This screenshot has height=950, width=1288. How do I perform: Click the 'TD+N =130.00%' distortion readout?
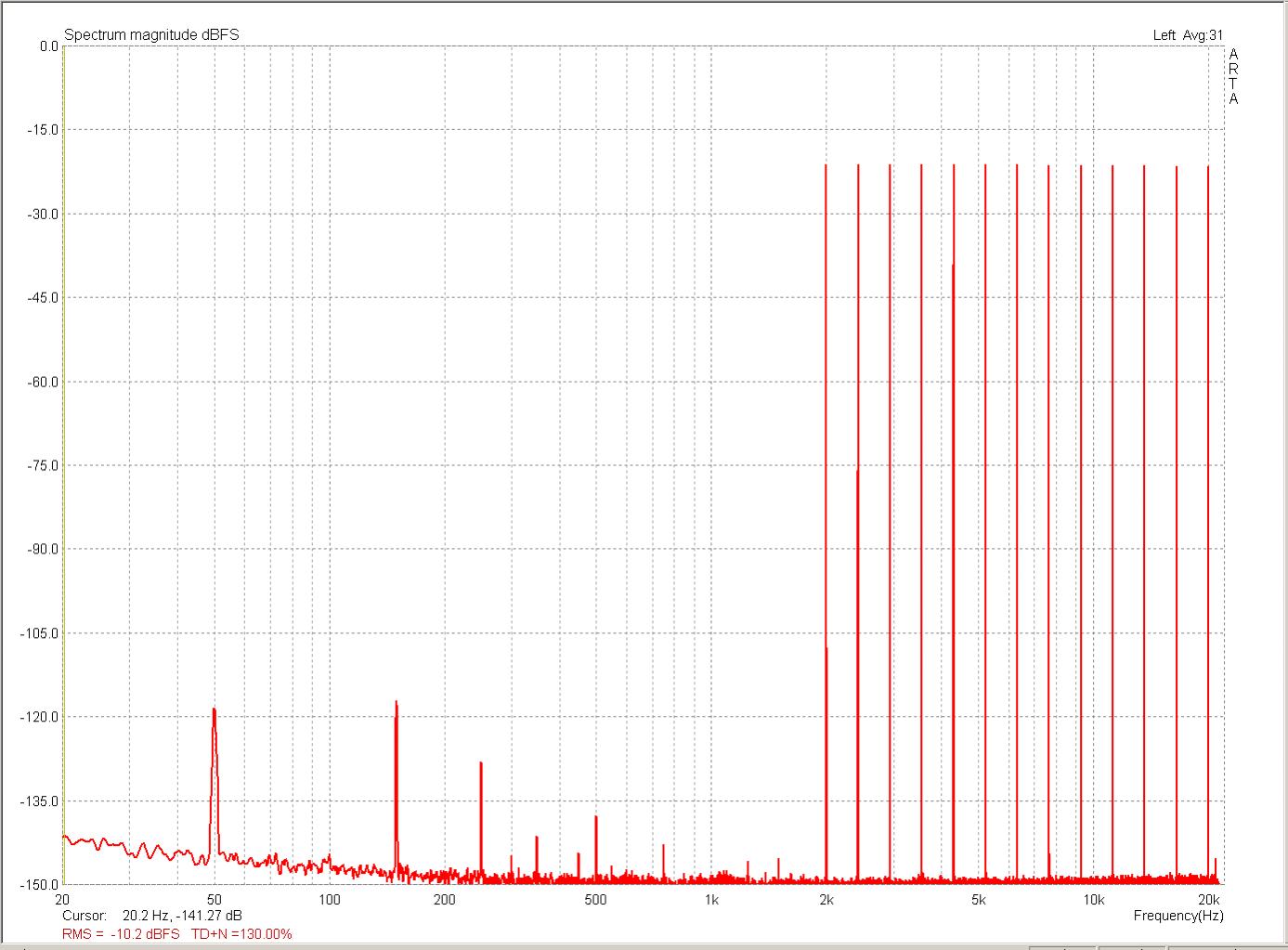pyautogui.click(x=241, y=933)
